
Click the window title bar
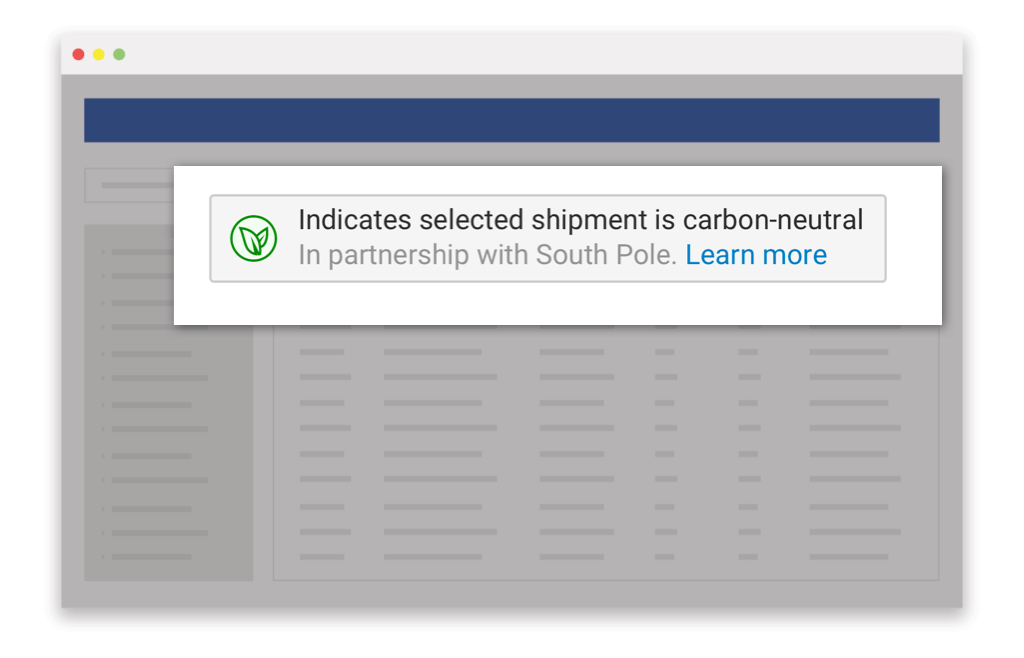(x=511, y=54)
